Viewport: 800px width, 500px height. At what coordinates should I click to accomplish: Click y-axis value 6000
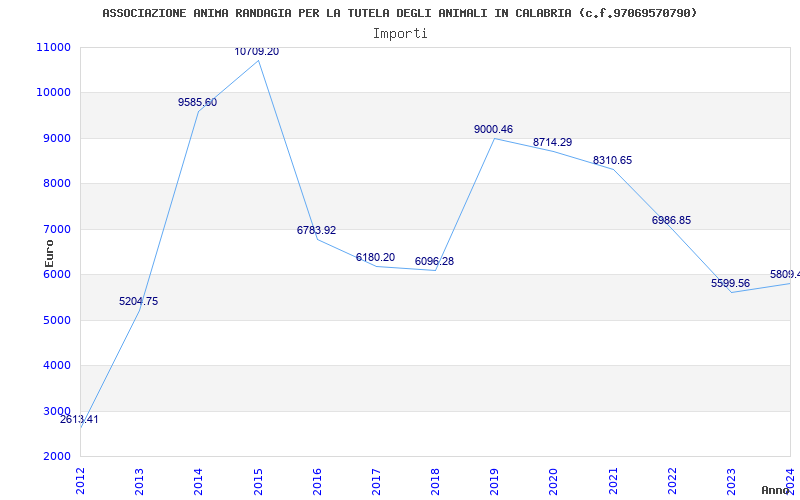click(57, 274)
